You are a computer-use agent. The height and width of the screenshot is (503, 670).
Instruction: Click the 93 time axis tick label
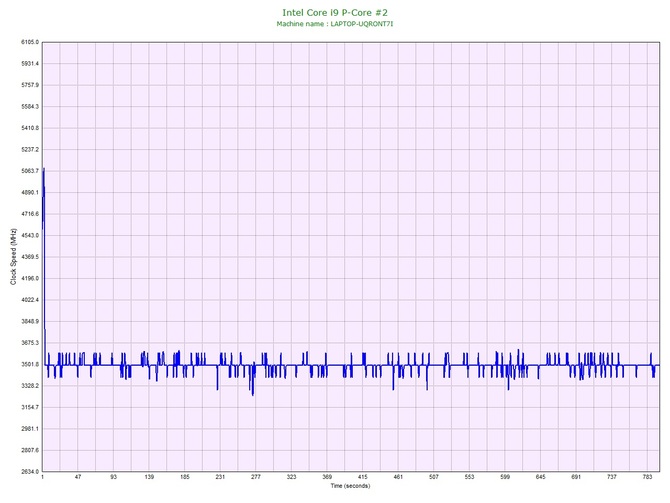(x=114, y=477)
